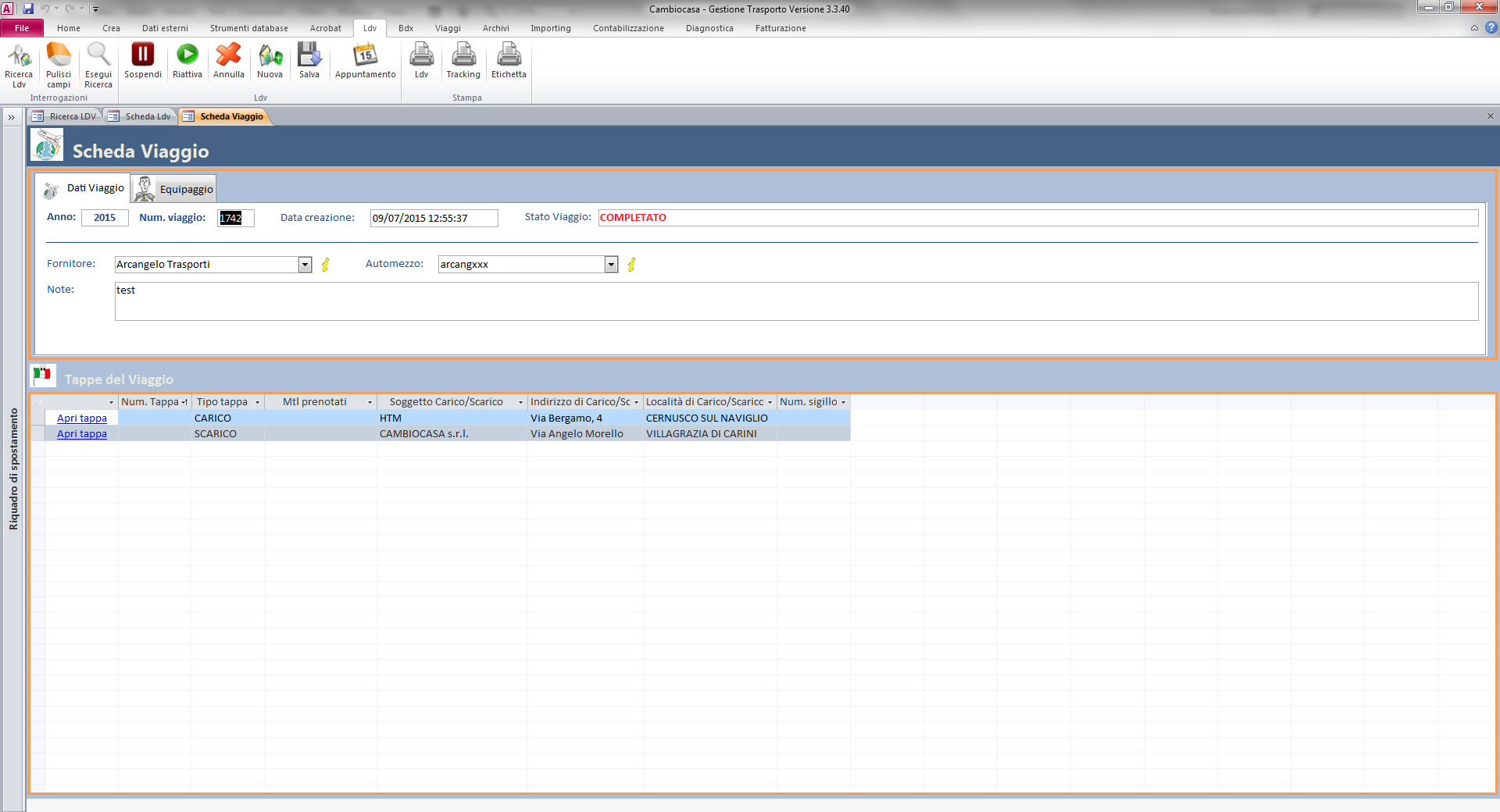Switch to the Strumenti database ribbon tab
Viewport: 1500px width, 812px height.
pyautogui.click(x=248, y=28)
